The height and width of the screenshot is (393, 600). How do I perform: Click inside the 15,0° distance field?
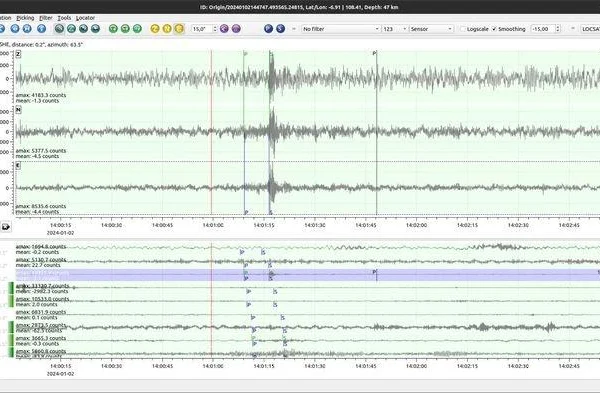click(x=201, y=29)
